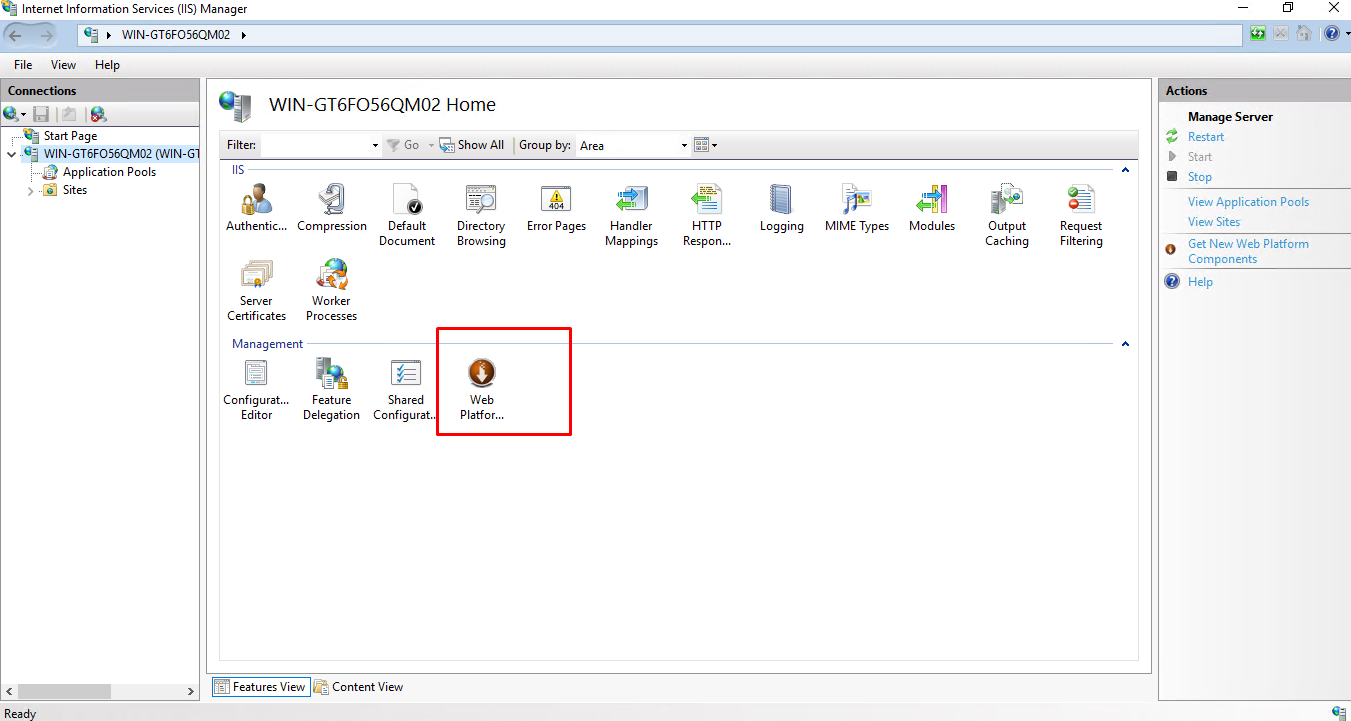Viewport: 1351px width, 721px height.
Task: Switch to Features View tab
Action: (x=260, y=687)
